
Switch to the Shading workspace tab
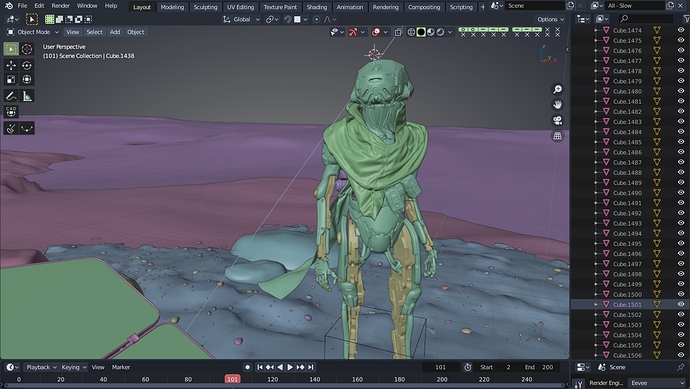tap(317, 7)
